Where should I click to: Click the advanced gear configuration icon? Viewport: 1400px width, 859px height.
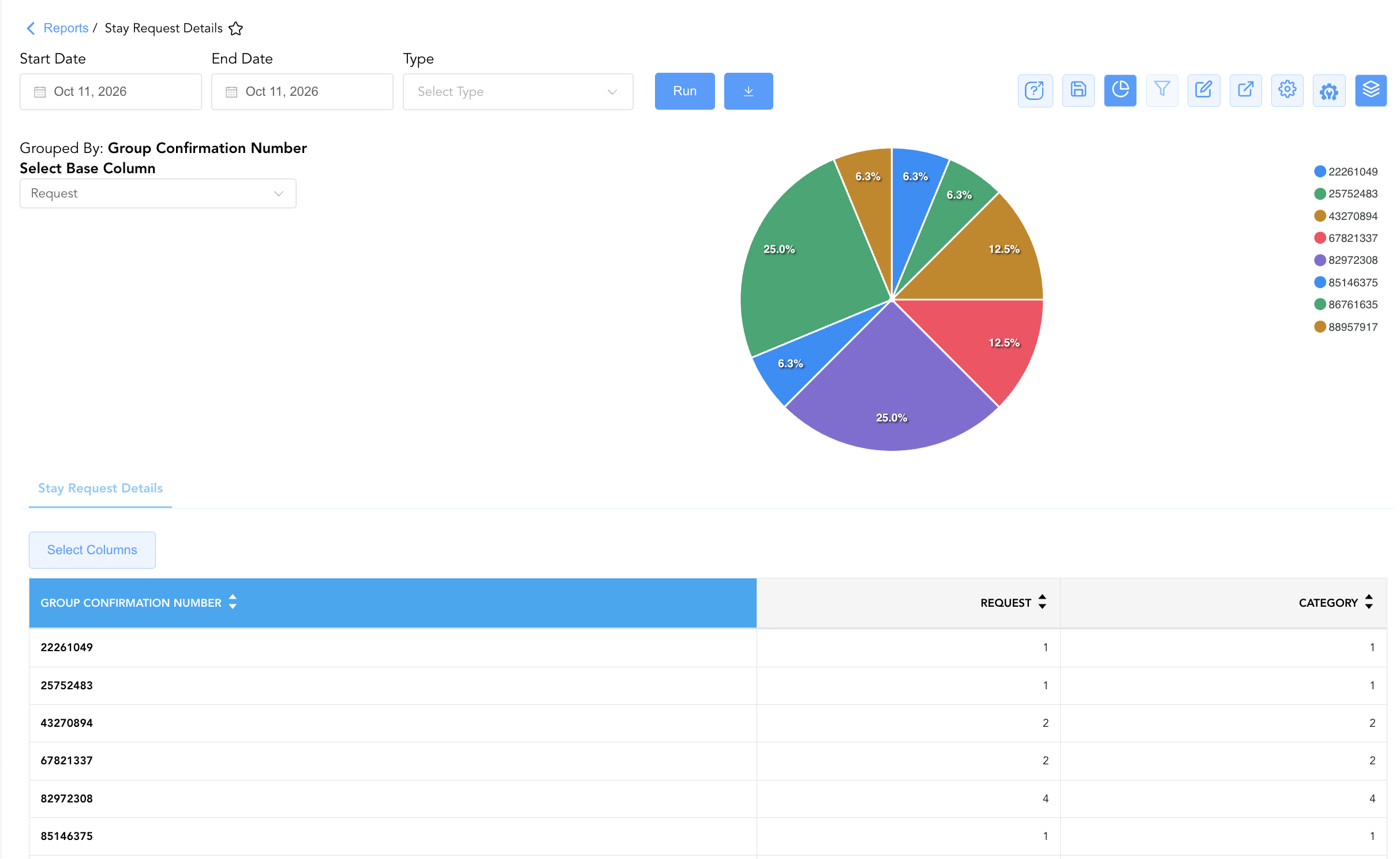point(1329,91)
